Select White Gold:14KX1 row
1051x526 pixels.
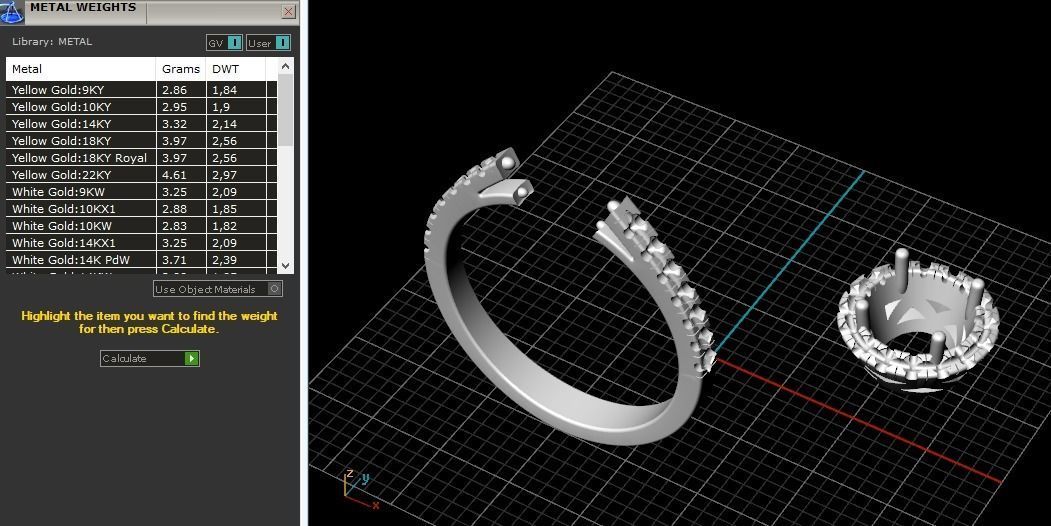tap(141, 243)
